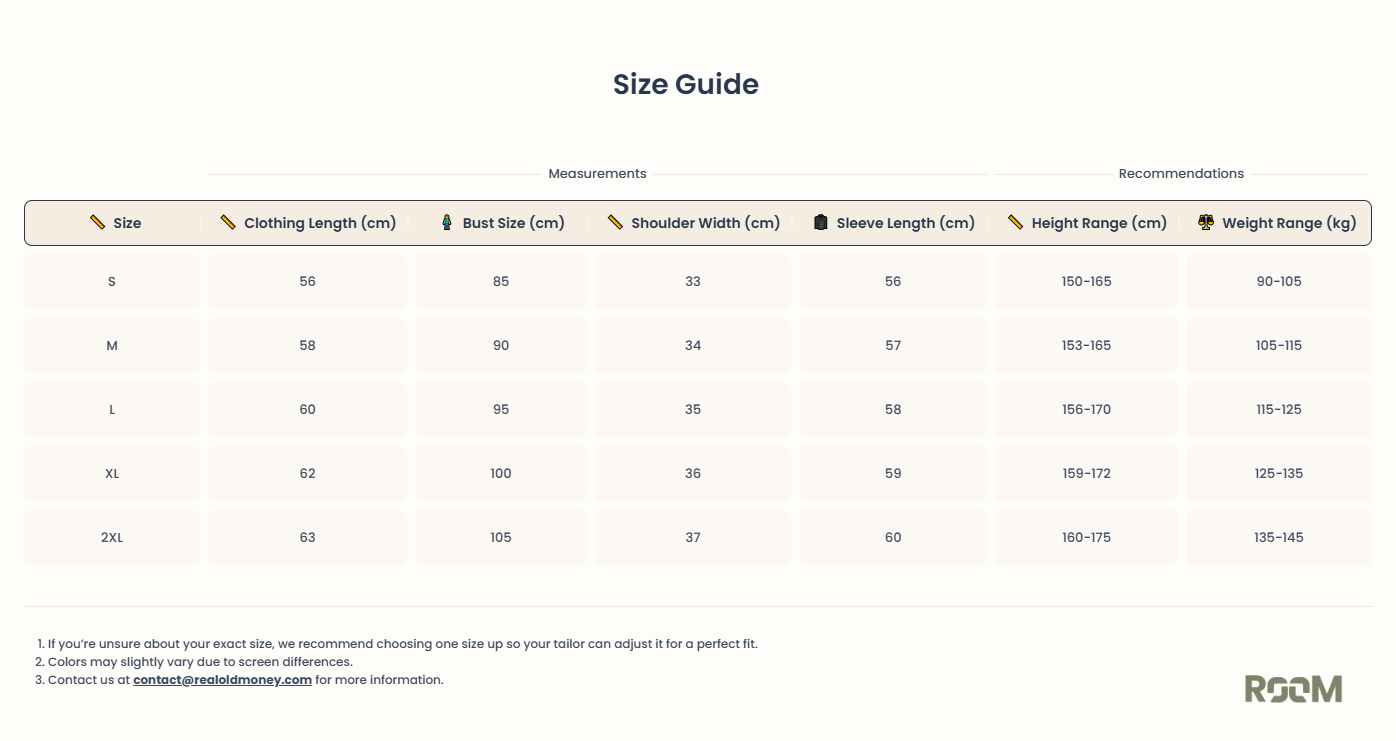Click weight range 115-125
1396x741 pixels.
click(x=1279, y=410)
